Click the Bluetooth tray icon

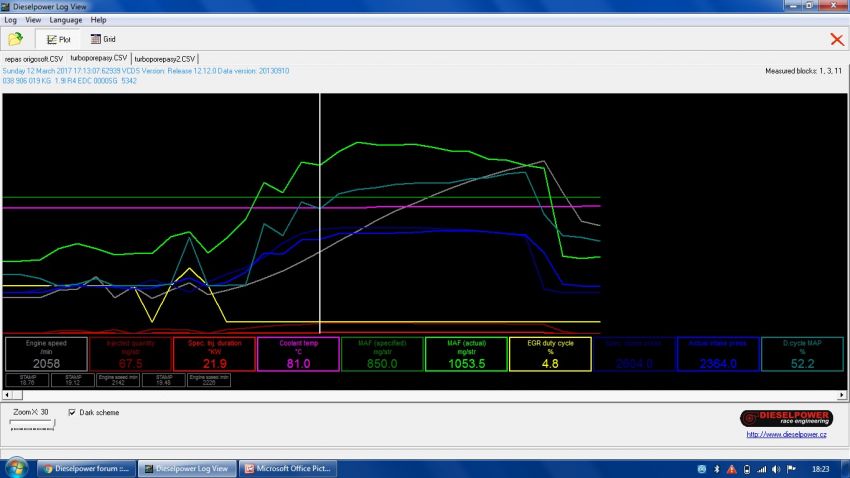pyautogui.click(x=717, y=468)
